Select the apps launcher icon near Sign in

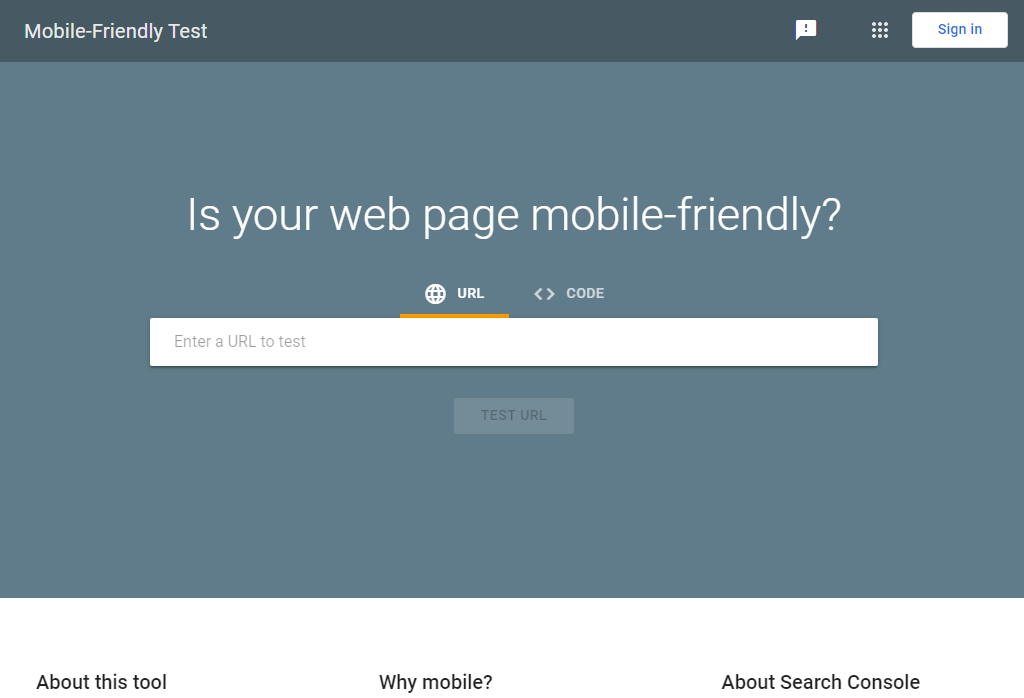click(880, 30)
